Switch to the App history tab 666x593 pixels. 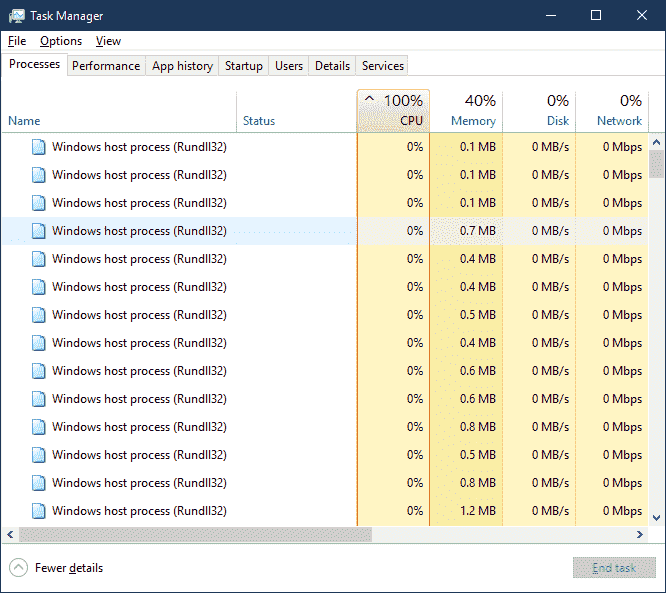pos(182,66)
